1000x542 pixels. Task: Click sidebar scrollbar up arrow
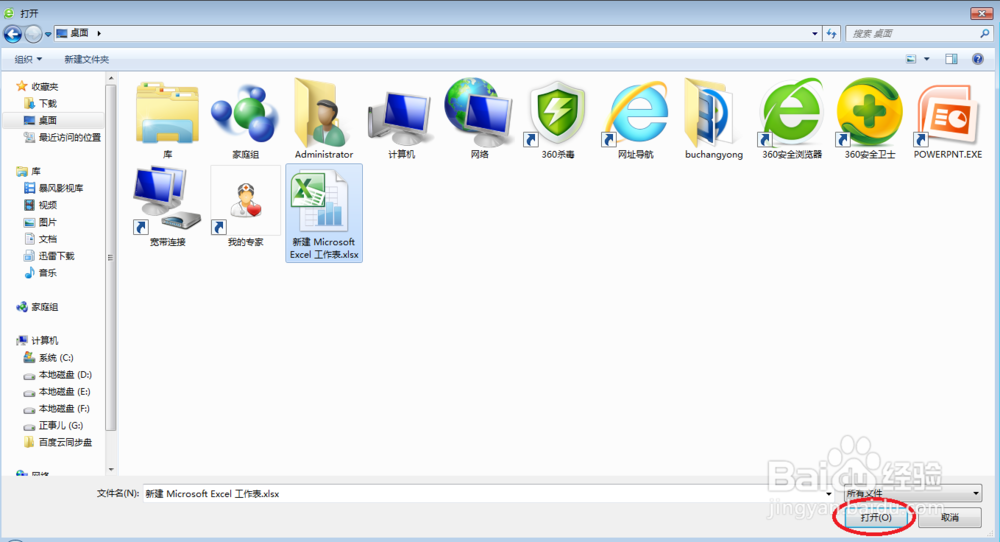[x=111, y=78]
